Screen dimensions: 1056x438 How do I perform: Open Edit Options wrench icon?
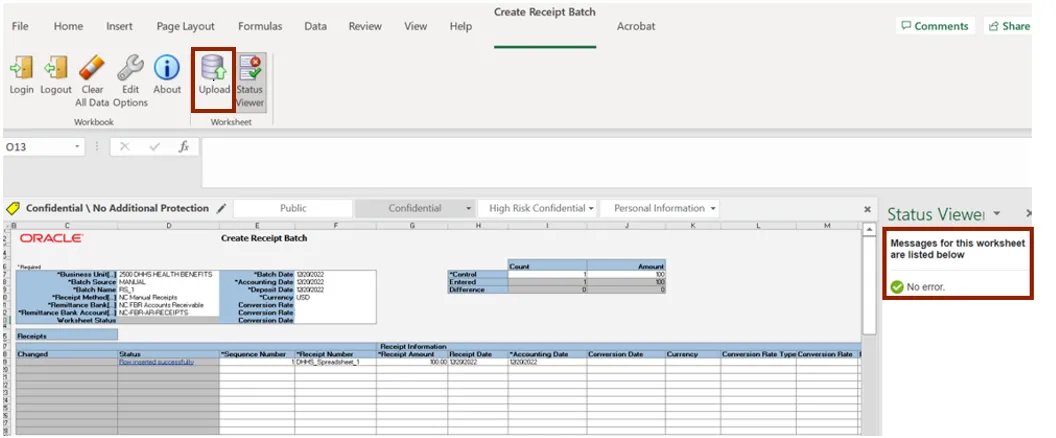click(x=130, y=69)
